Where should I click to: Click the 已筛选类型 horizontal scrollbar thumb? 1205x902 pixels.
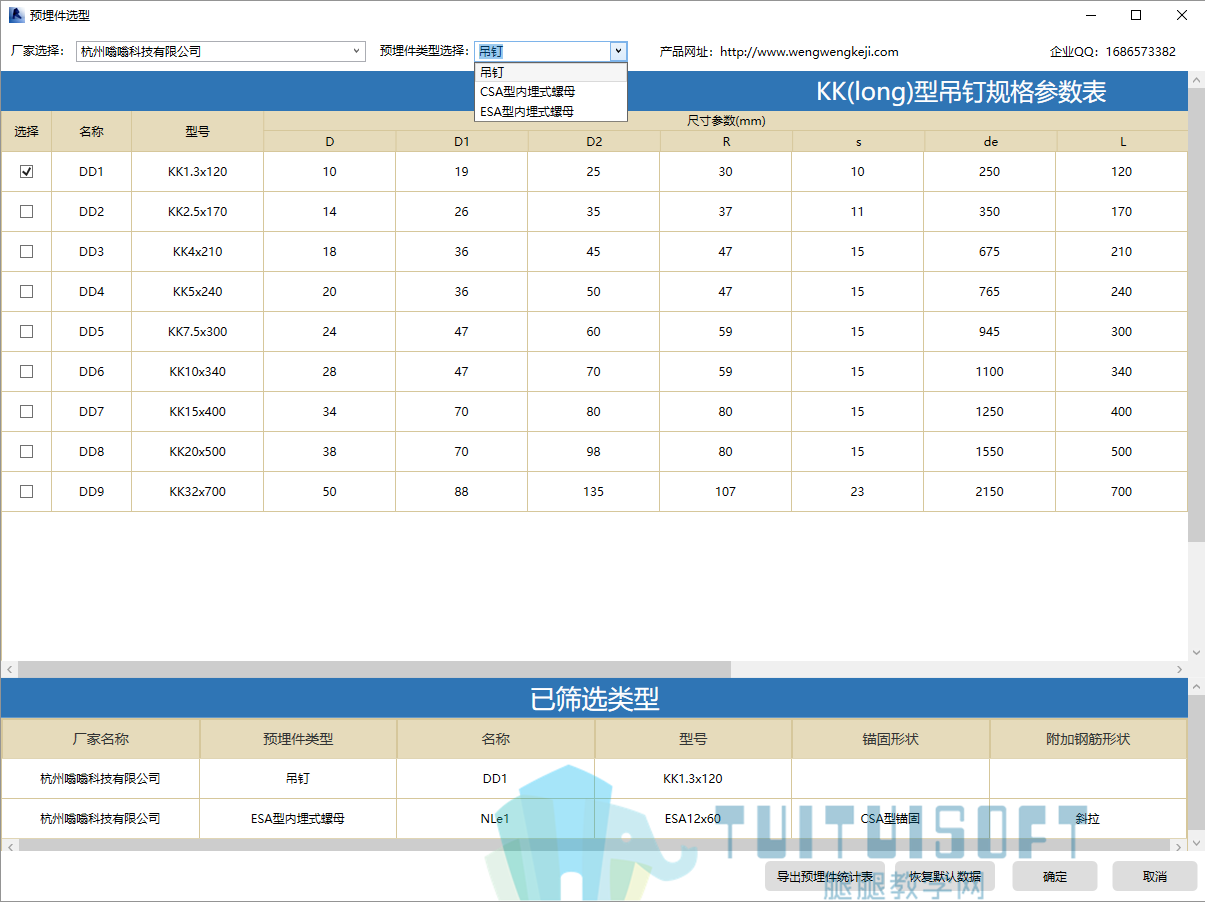click(x=595, y=846)
